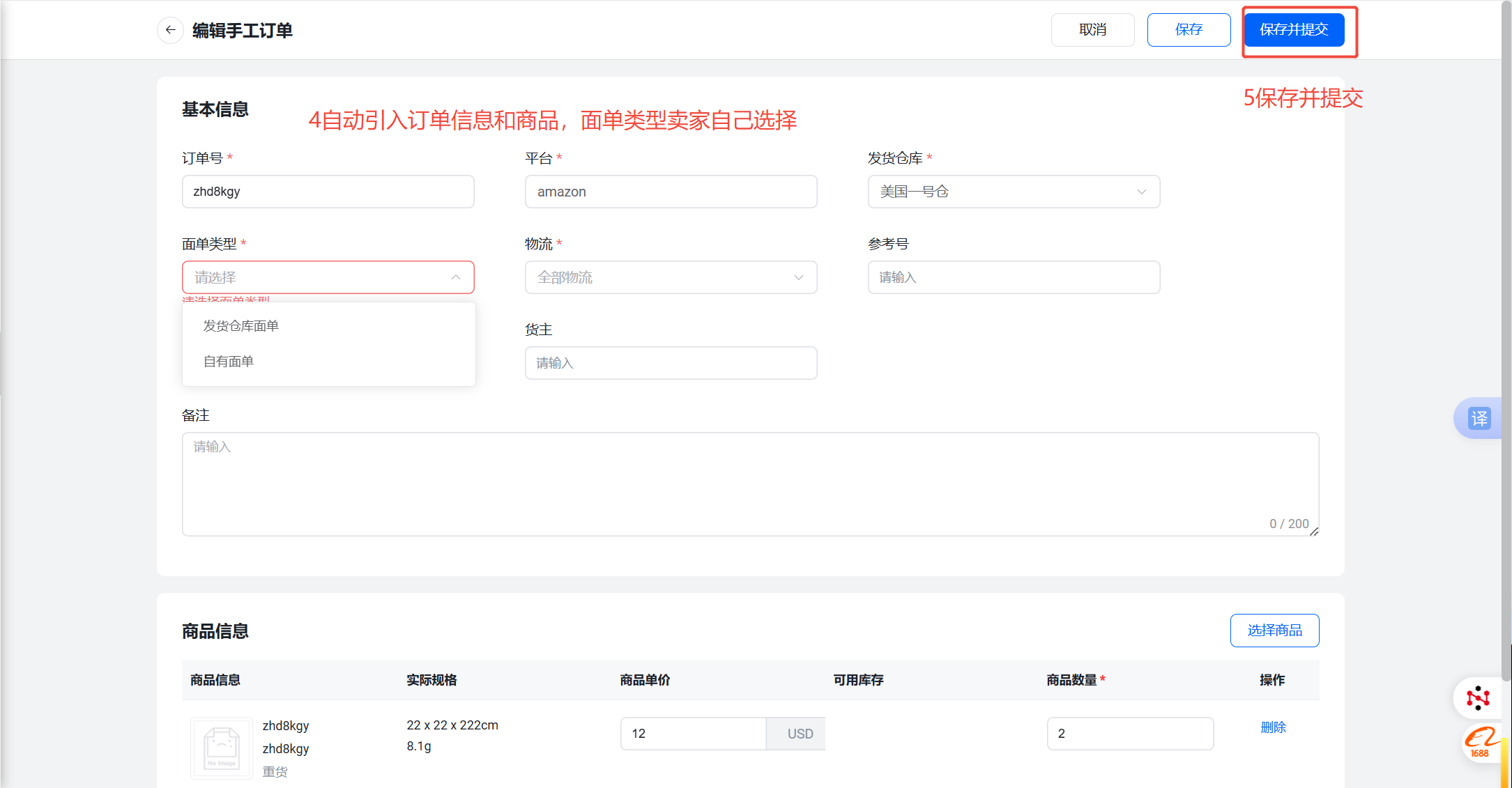Click the 备注 textarea
Image resolution: width=1512 pixels, height=788 pixels.
pyautogui.click(x=750, y=484)
